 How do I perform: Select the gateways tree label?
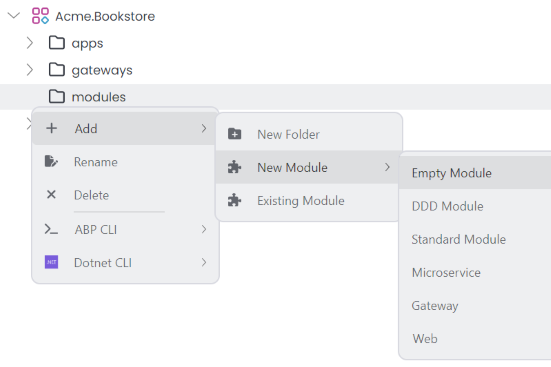pyautogui.click(x=102, y=70)
